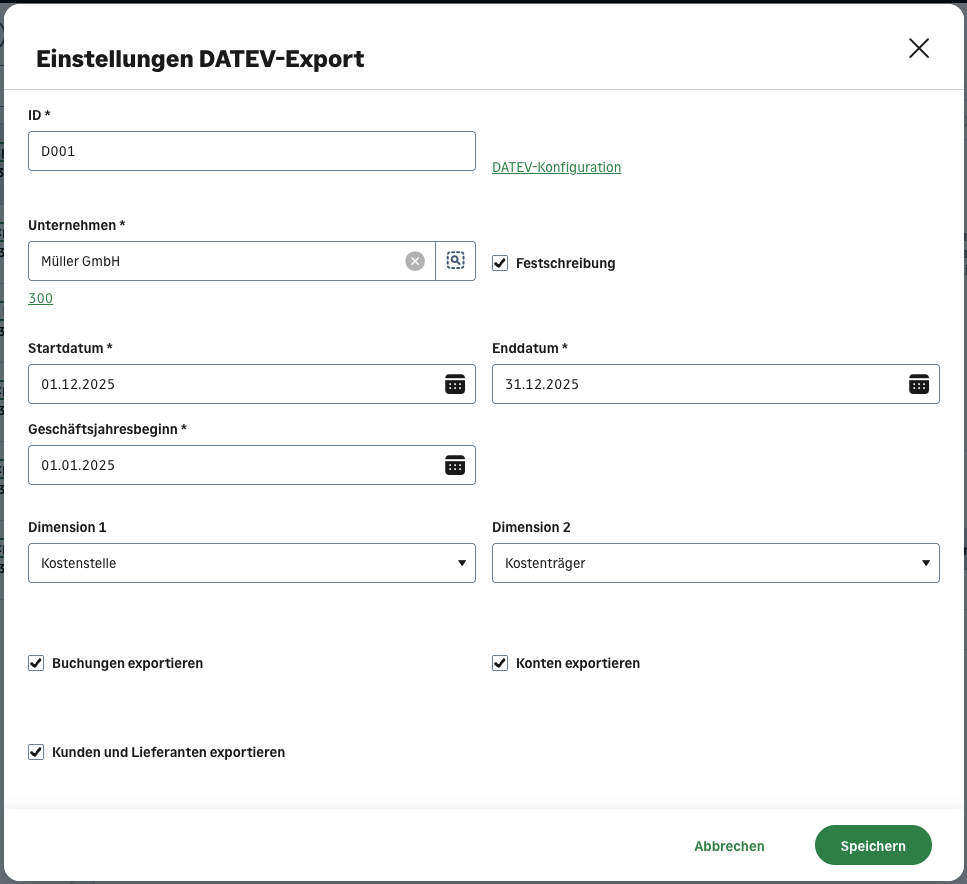
Task: Open the Geschäftsjahresbeginn calendar picker
Action: 455,465
